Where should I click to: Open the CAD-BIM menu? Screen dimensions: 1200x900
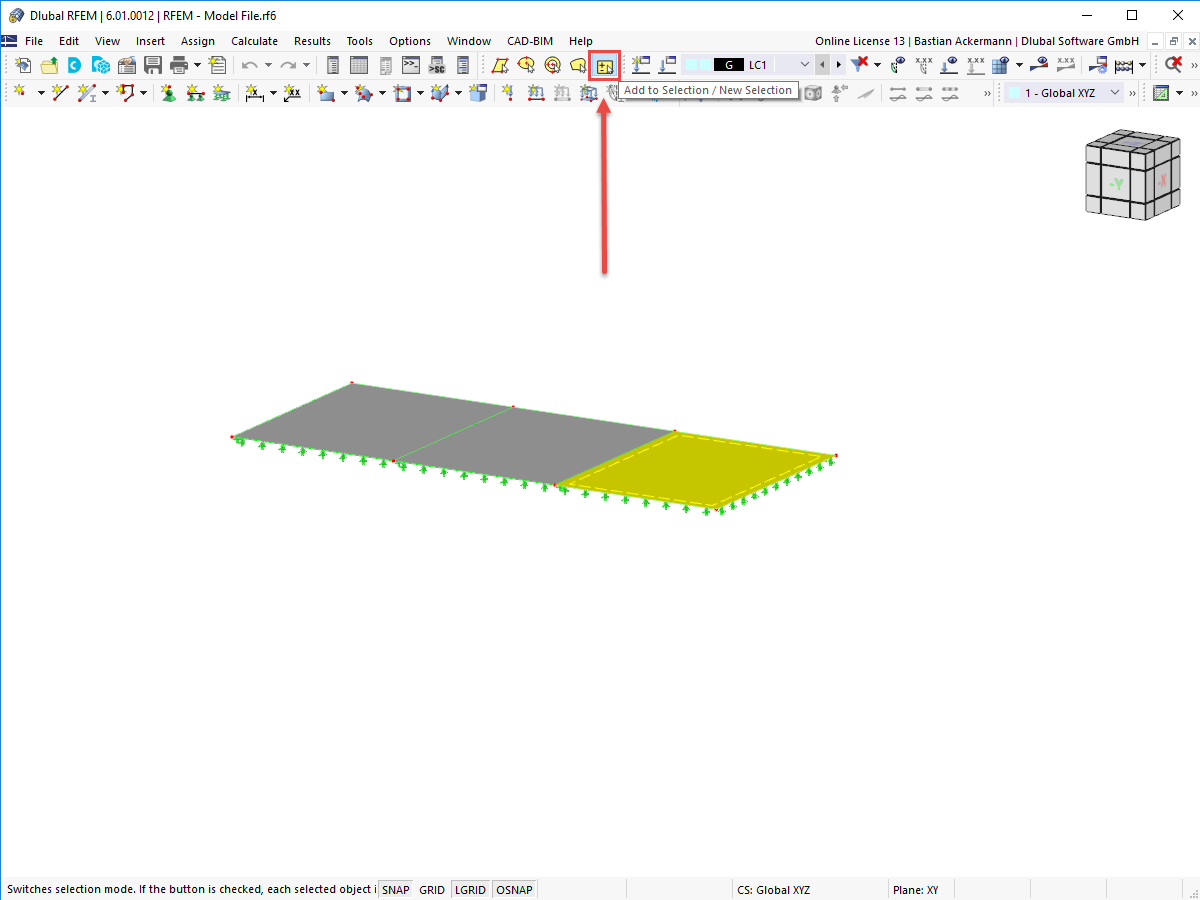[530, 41]
